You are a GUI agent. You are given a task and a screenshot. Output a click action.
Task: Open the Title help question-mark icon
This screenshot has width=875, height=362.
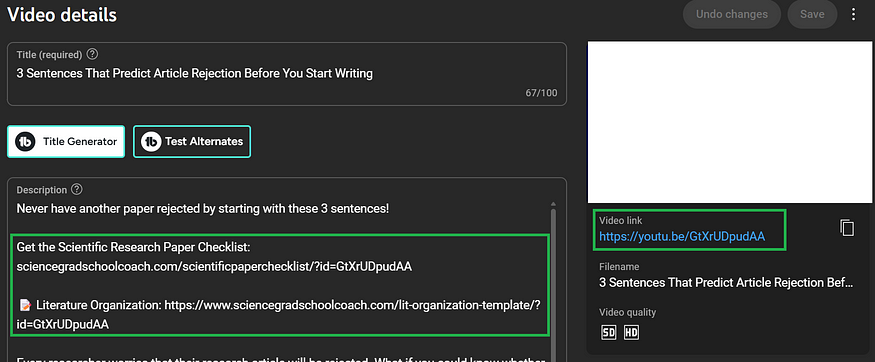(x=93, y=54)
